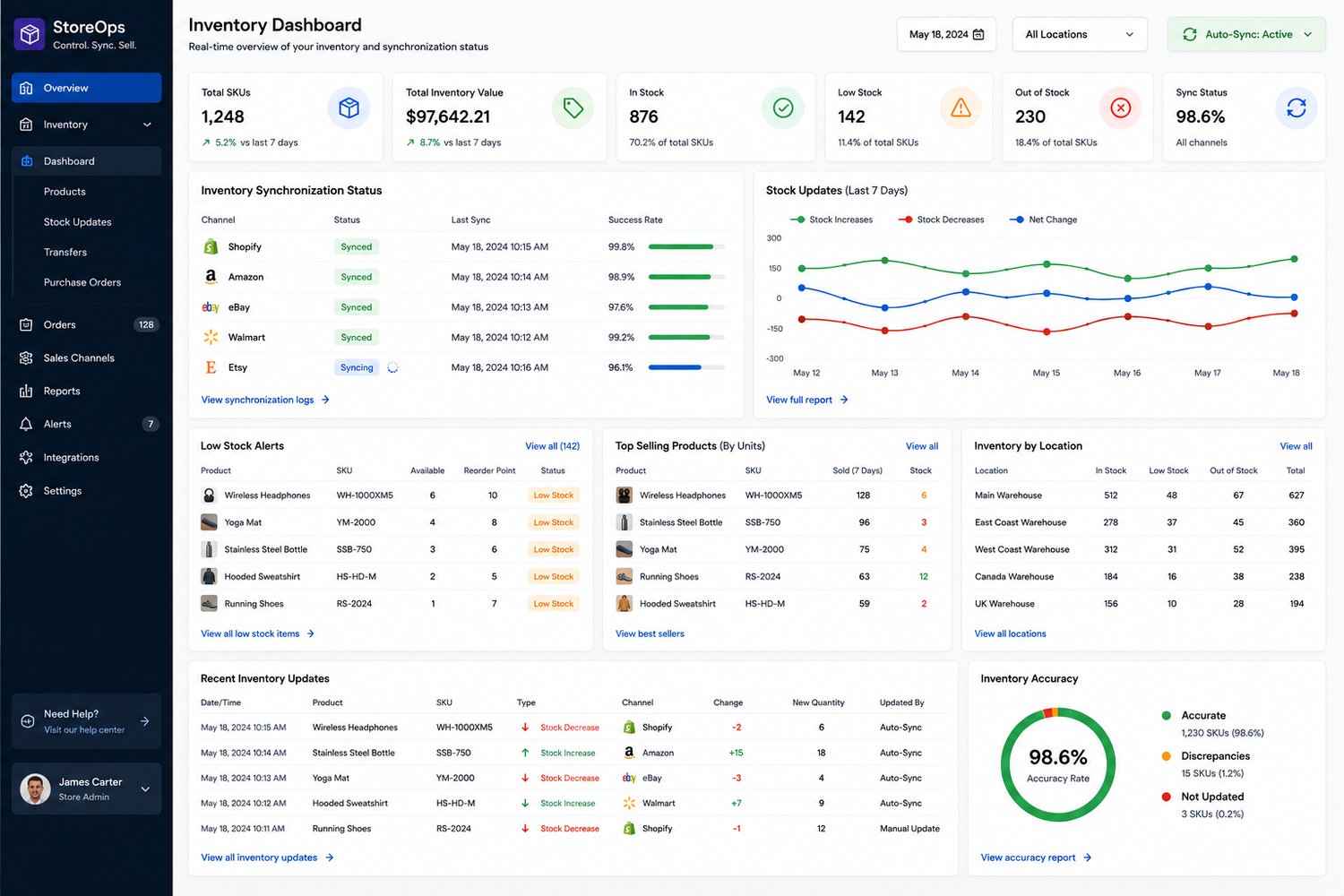Click the calendar icon in the date picker
The image size is (1344, 896).
coord(978,35)
